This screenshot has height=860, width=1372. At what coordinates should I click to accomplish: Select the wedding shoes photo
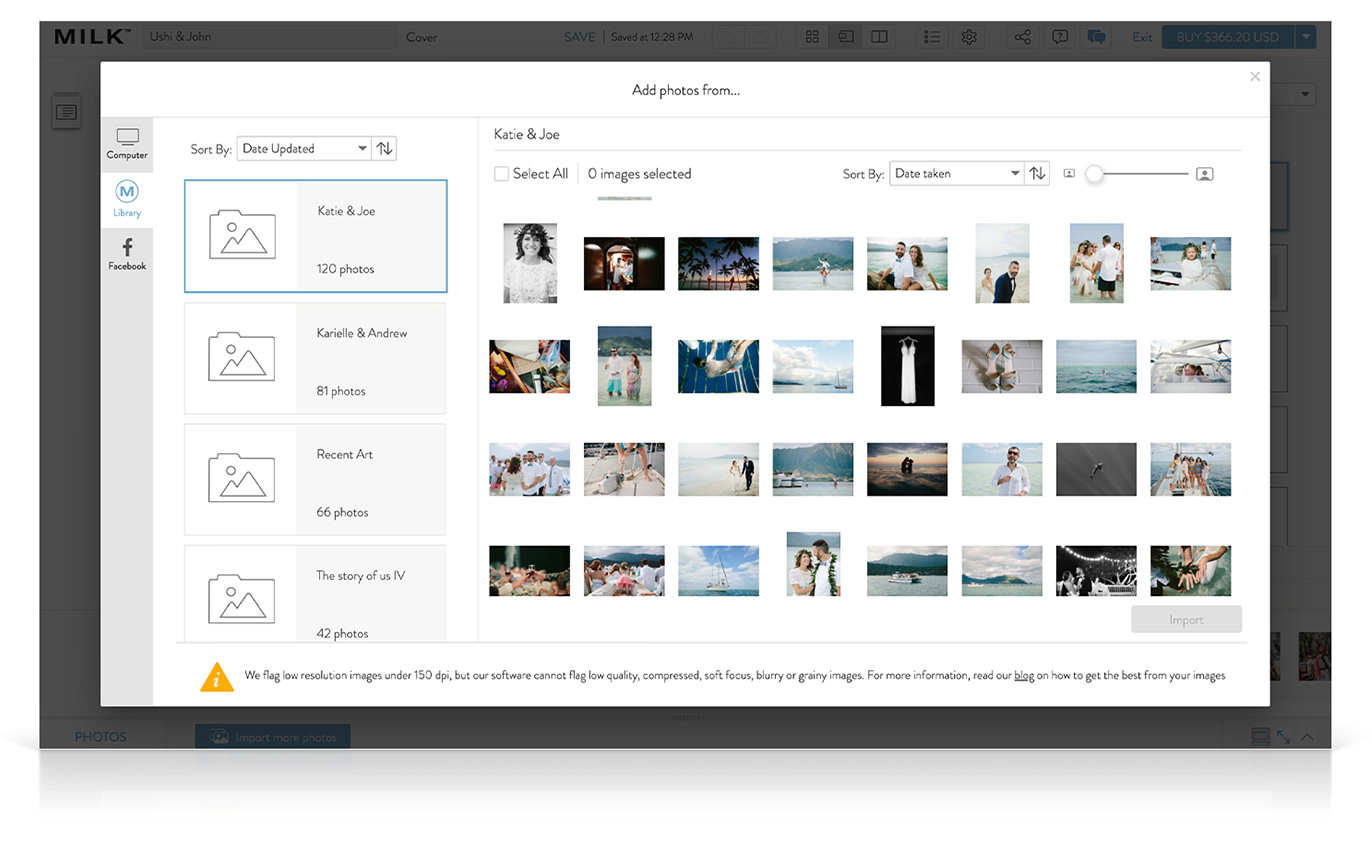coord(1002,366)
